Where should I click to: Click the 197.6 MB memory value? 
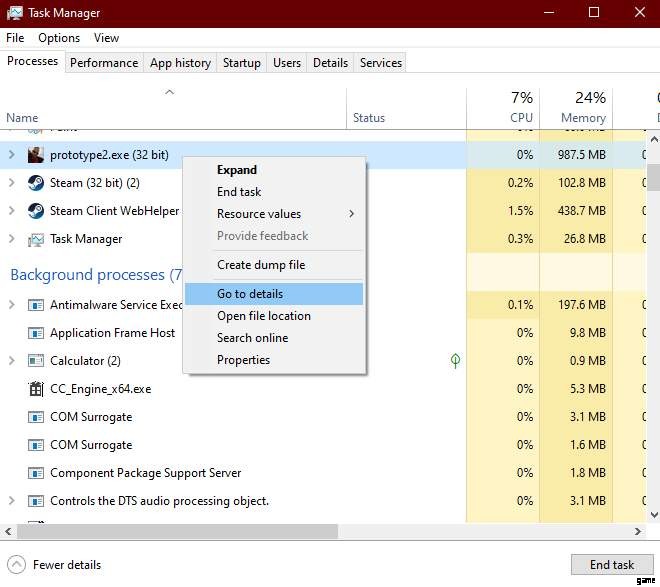[582, 305]
